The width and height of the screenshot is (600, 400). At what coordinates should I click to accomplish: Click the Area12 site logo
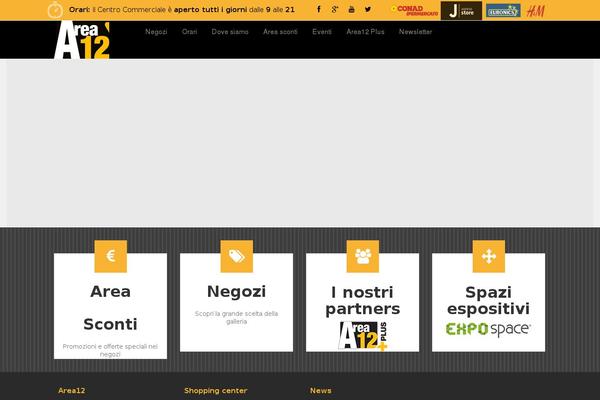(x=82, y=40)
